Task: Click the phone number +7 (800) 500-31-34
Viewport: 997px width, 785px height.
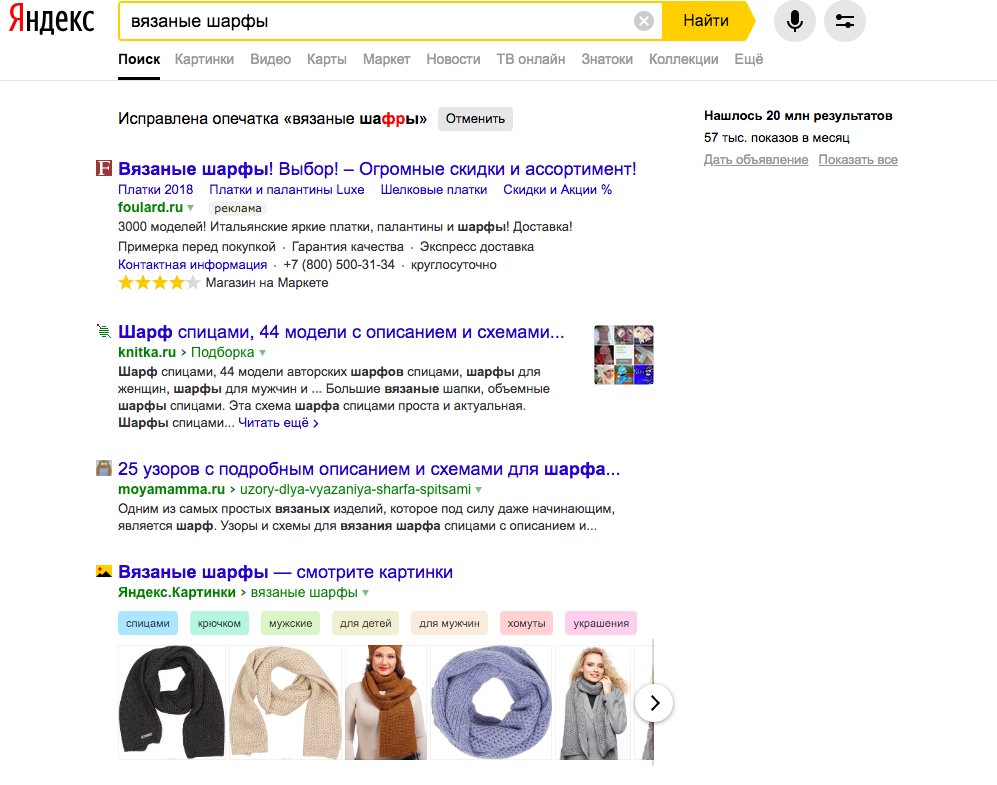Action: [339, 264]
